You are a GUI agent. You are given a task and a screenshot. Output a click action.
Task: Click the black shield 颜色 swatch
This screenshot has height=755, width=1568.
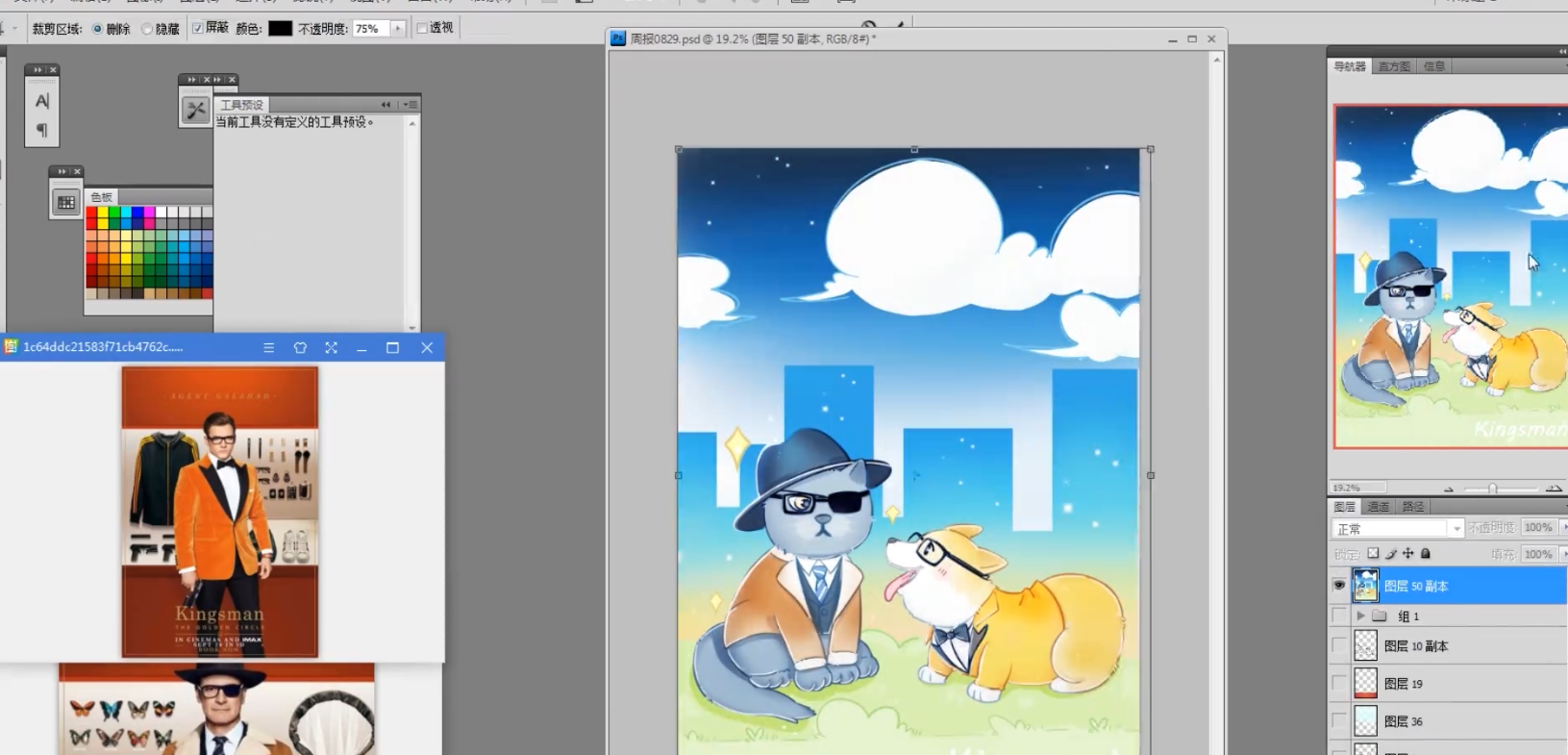(x=280, y=29)
